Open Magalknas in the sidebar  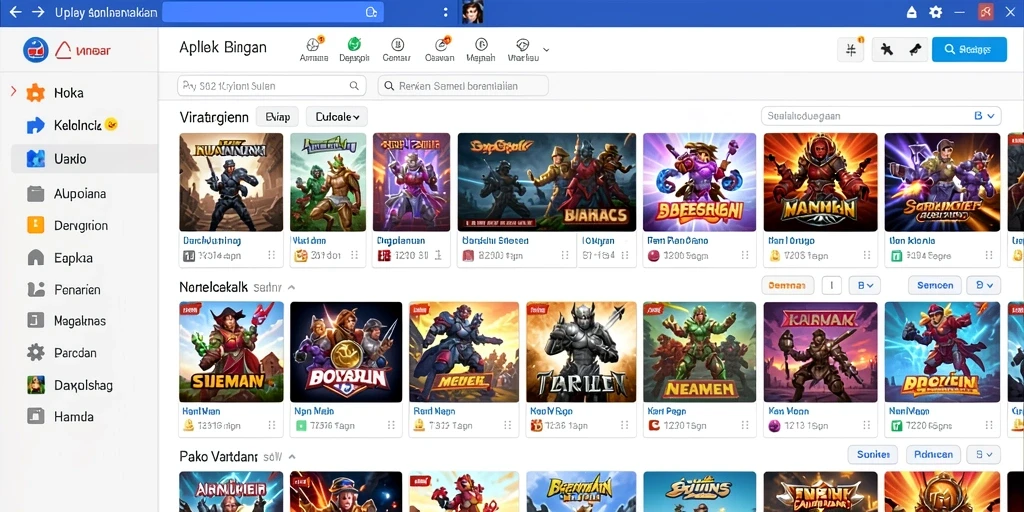tap(80, 321)
